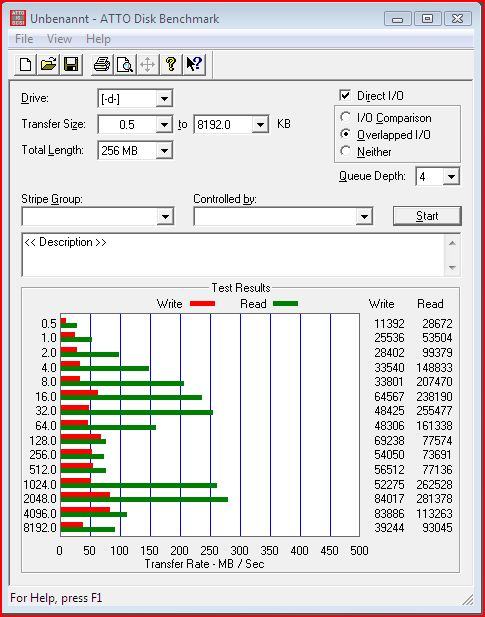
Task: Click the 2048.0 transfer size row label
Action: (40, 499)
